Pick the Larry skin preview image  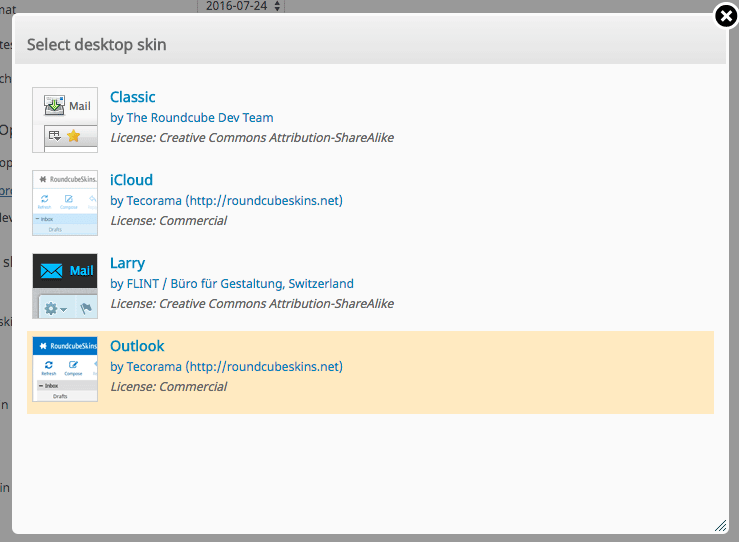pos(65,286)
